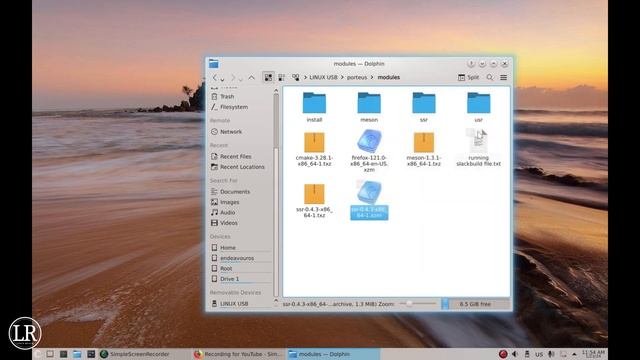Switch to Details view mode
640x360 pixels.
(295, 77)
